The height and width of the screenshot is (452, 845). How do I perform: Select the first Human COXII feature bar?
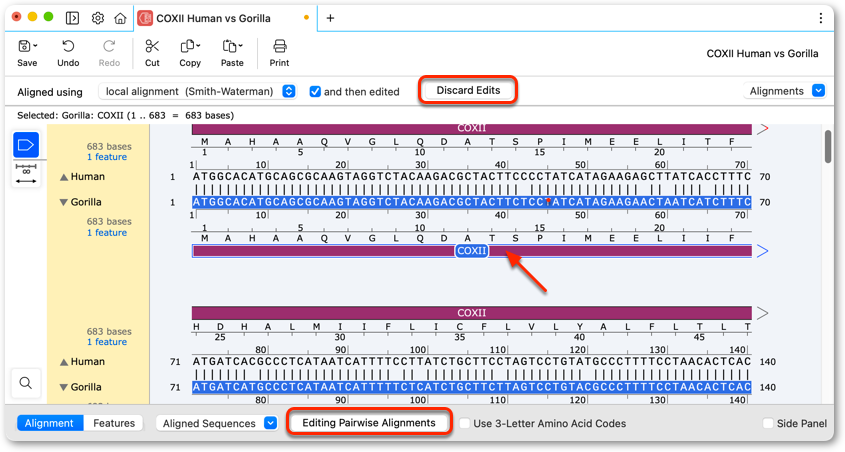tap(472, 129)
